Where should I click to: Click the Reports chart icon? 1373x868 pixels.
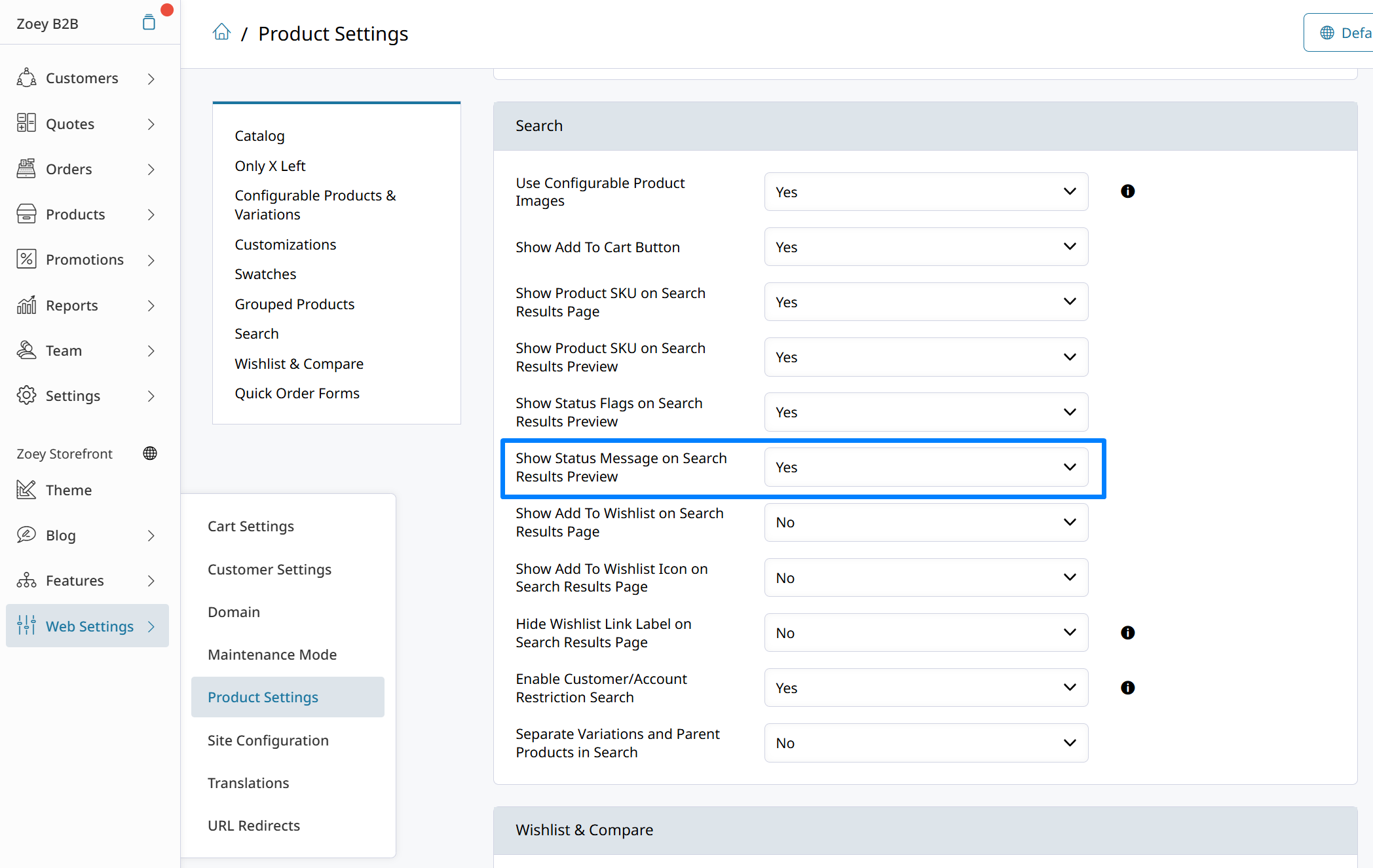(x=26, y=305)
